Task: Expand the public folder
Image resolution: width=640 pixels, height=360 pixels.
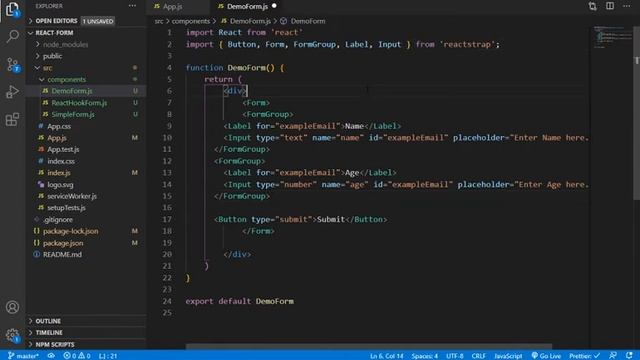Action: (52, 56)
